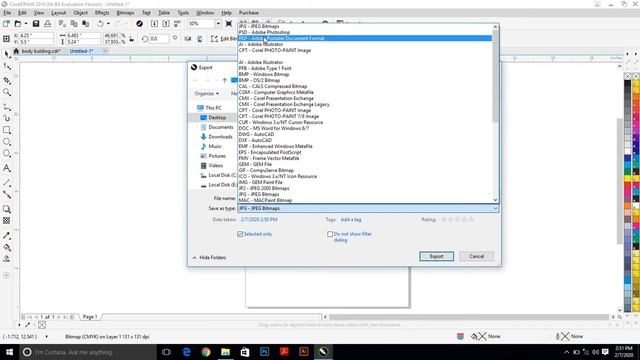This screenshot has height=360, width=640.
Task: Select the Freehand drawing tool
Action: (x=7, y=107)
